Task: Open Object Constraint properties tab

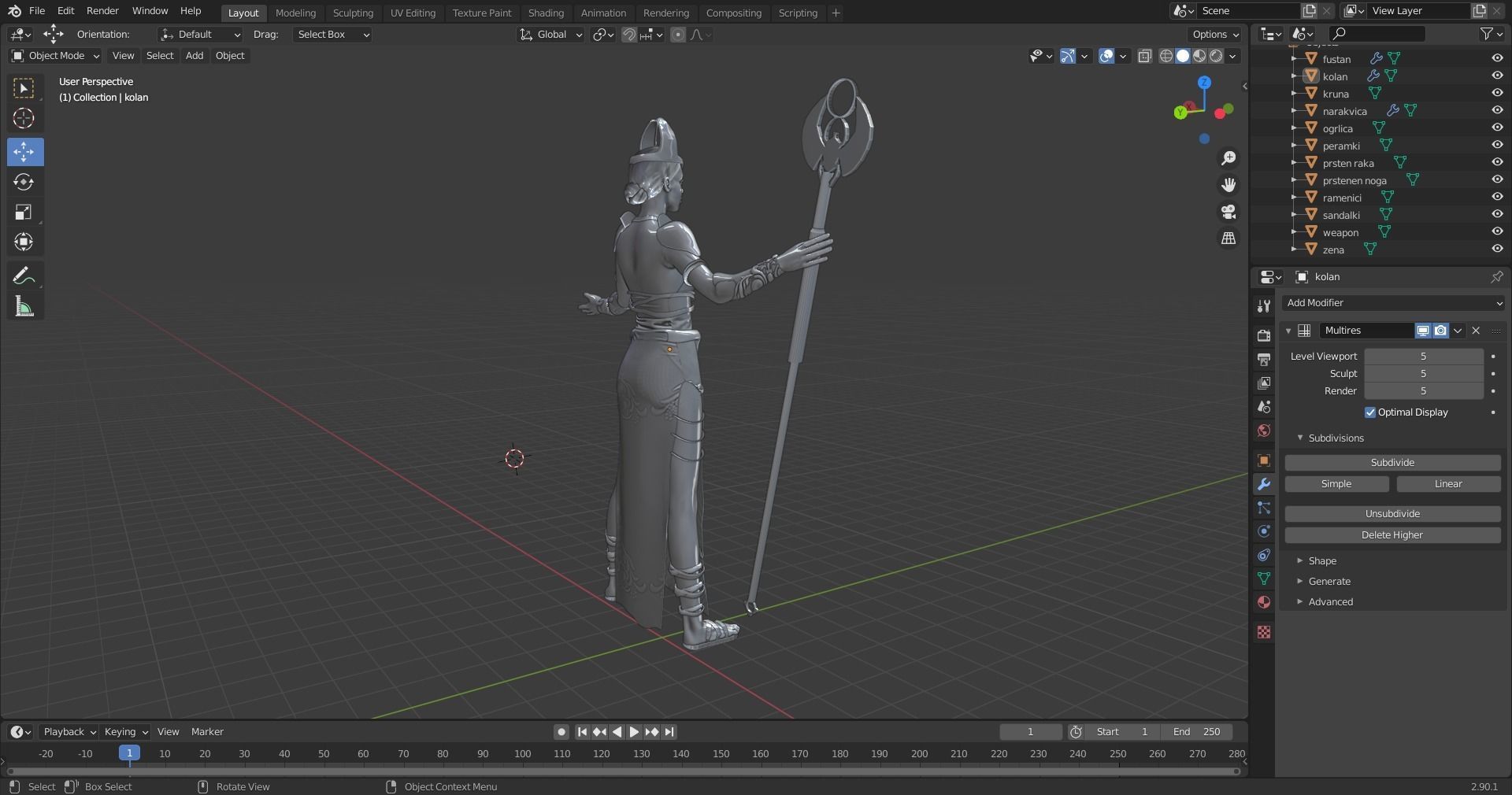Action: coord(1264,555)
